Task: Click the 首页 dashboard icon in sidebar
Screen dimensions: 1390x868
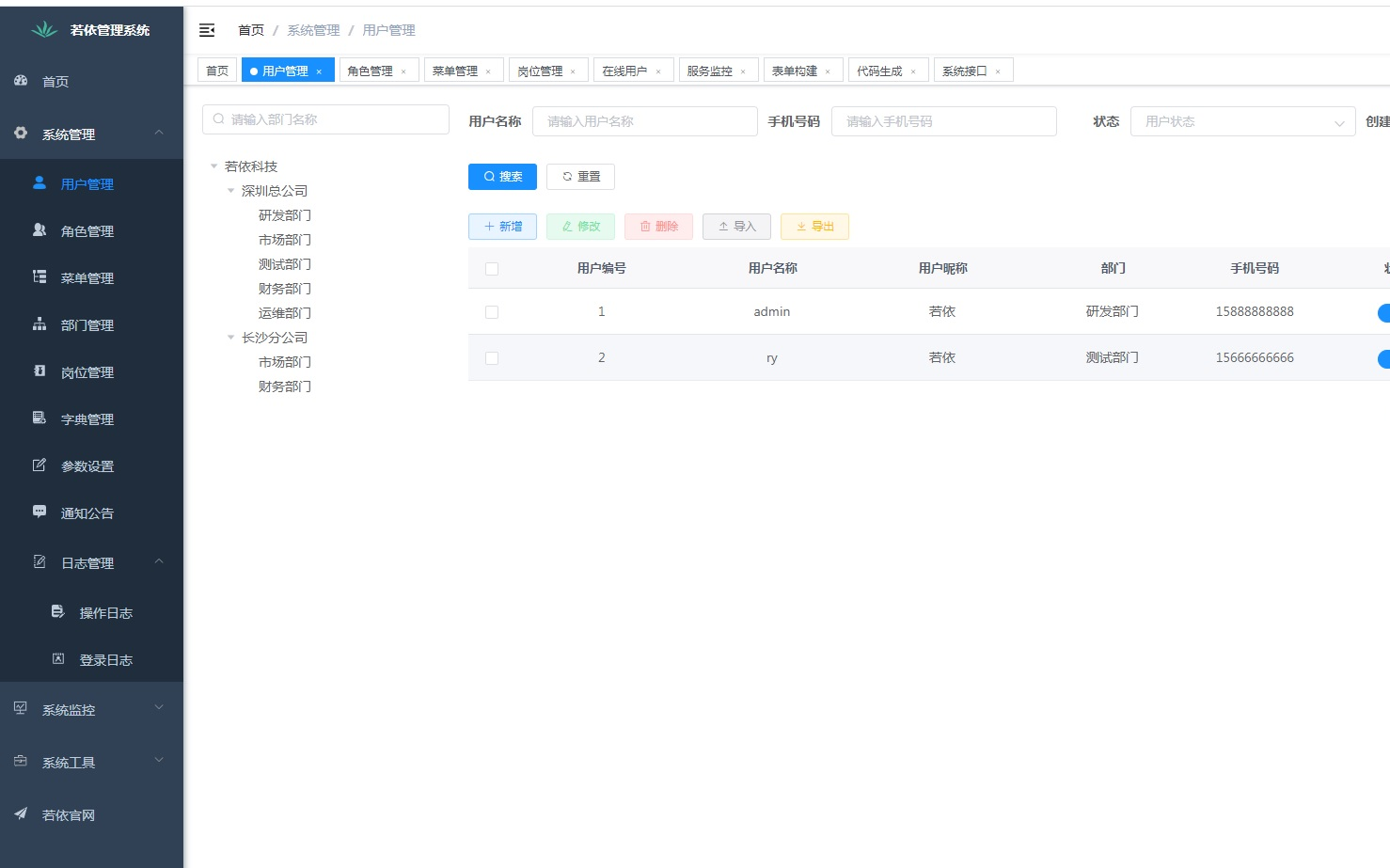Action: click(21, 81)
